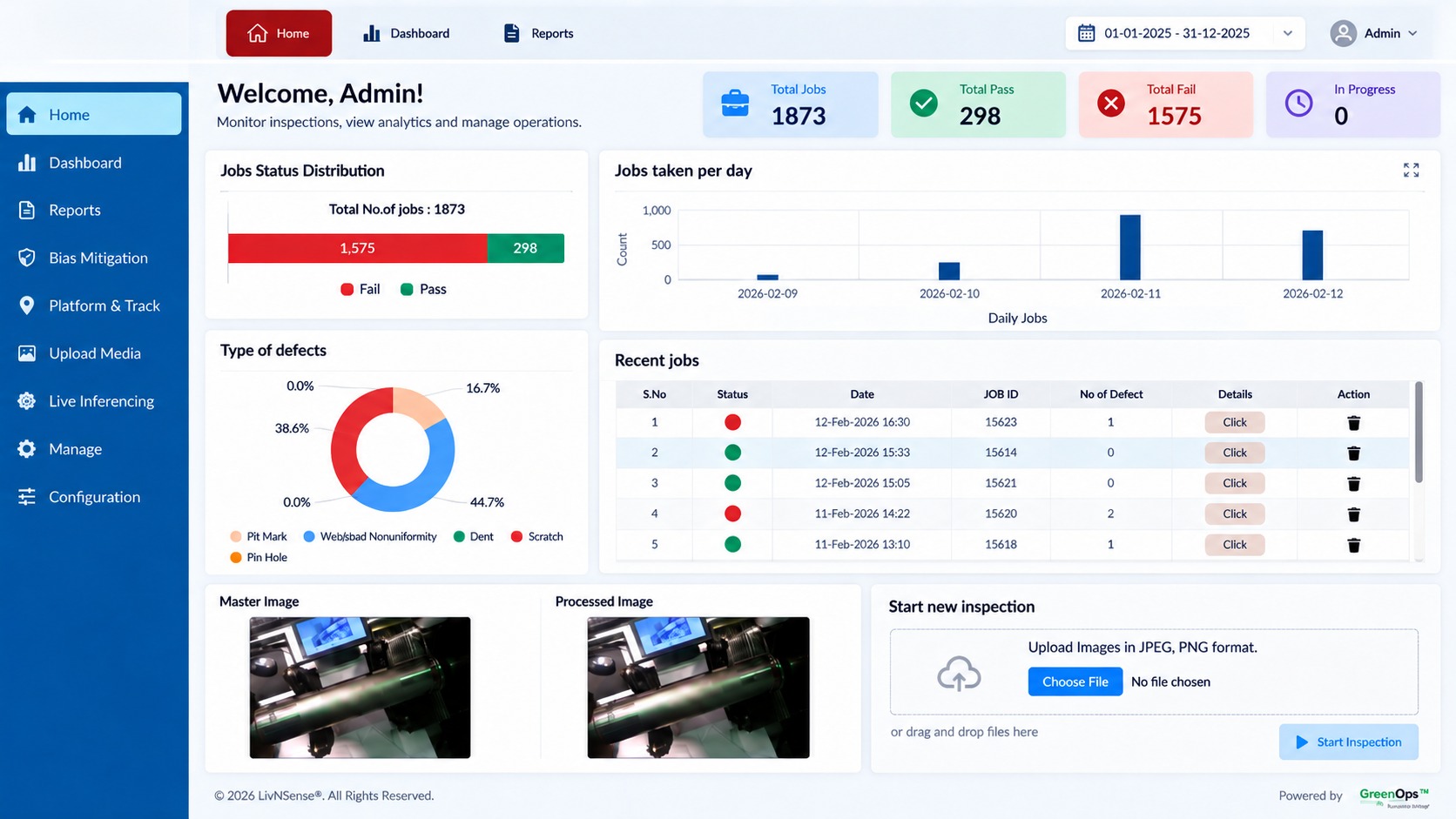Click the calendar icon in date range

pos(1086,33)
